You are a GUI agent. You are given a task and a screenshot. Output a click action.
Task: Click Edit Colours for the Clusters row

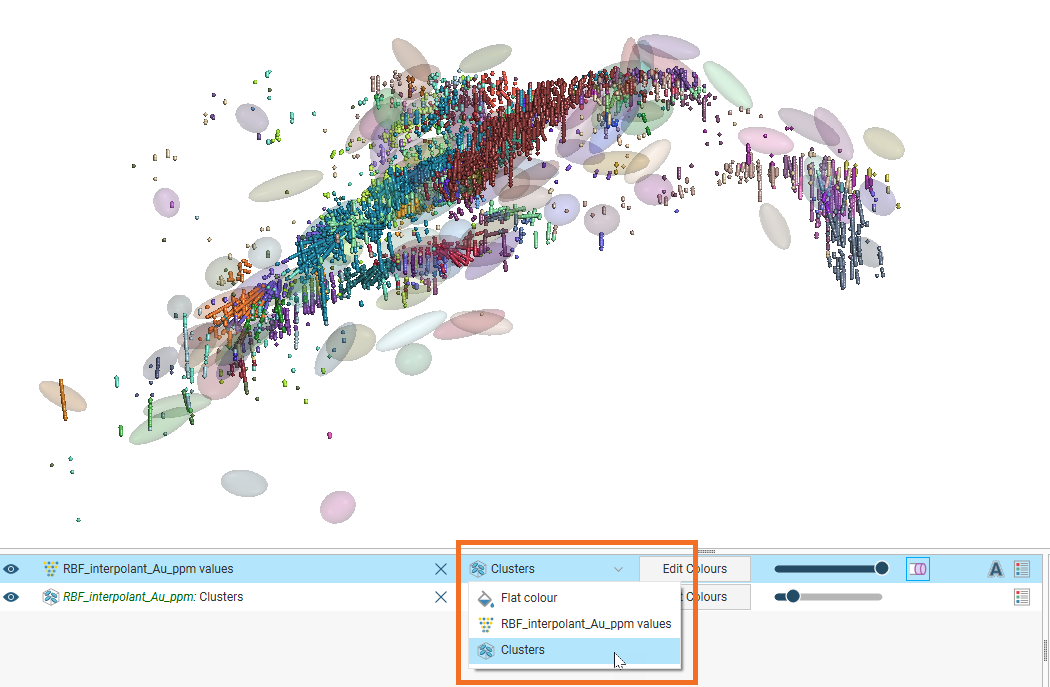tap(715, 597)
